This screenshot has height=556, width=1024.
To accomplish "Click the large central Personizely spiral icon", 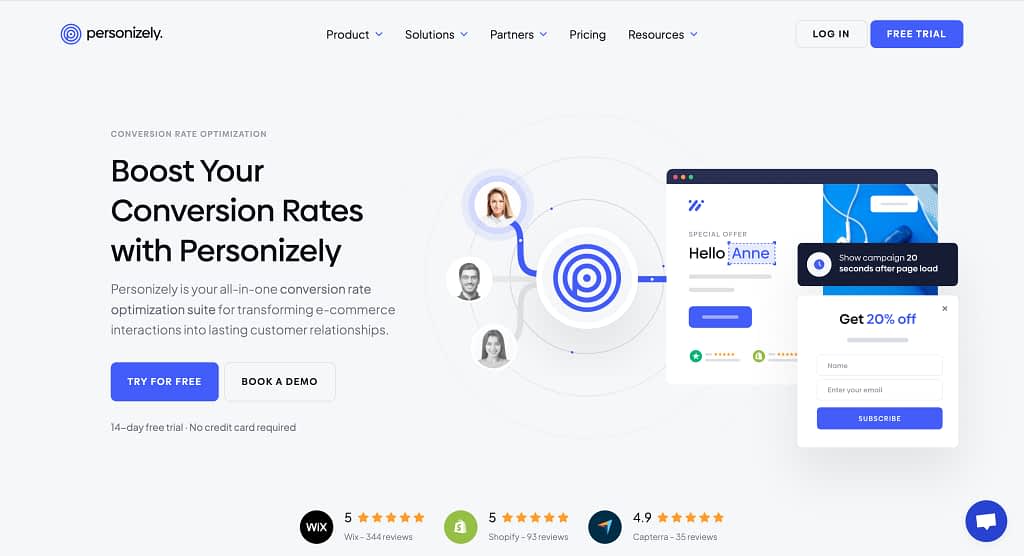I will (586, 278).
